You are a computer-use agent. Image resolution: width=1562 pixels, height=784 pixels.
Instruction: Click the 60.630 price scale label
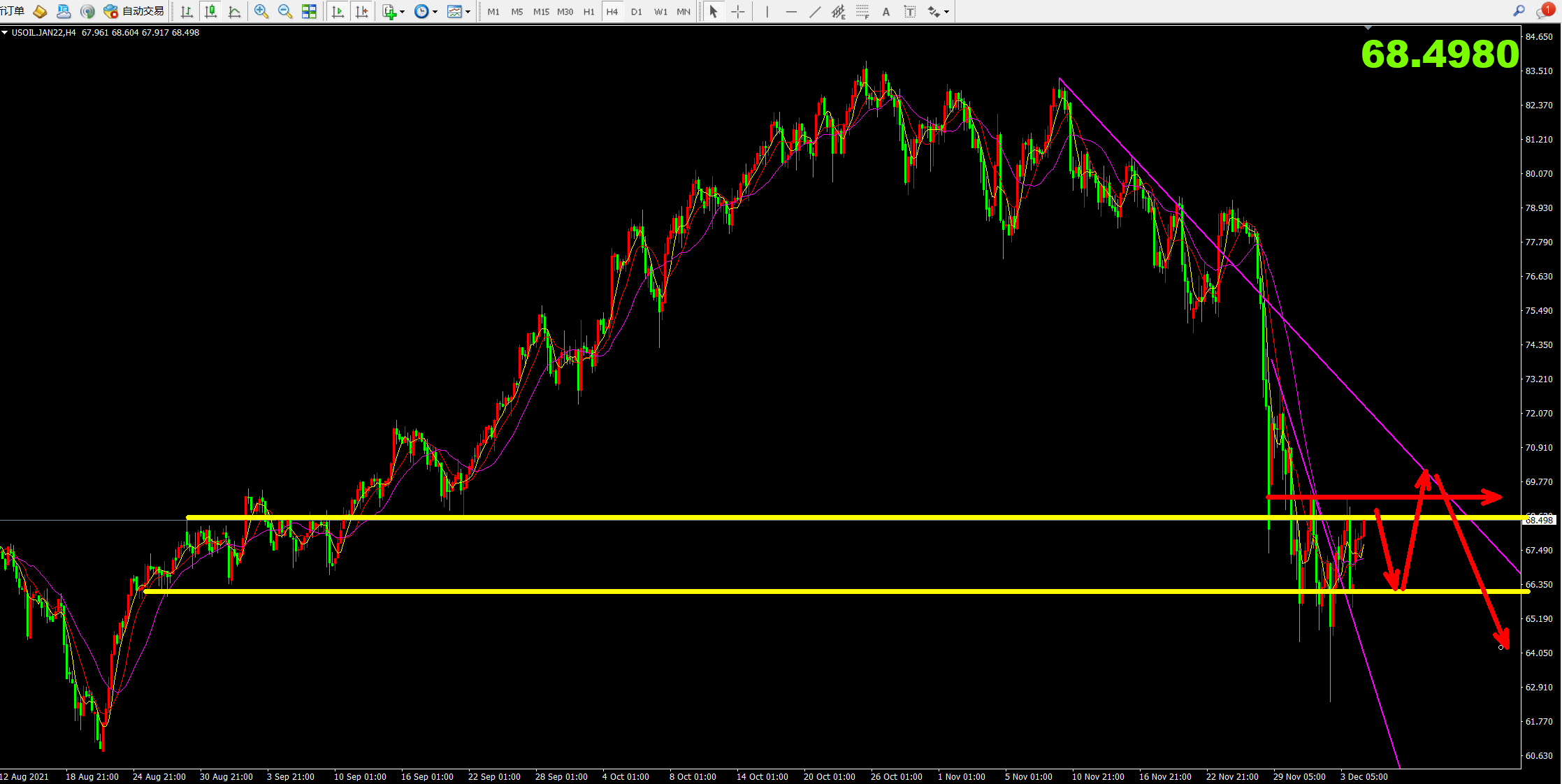coord(1539,755)
